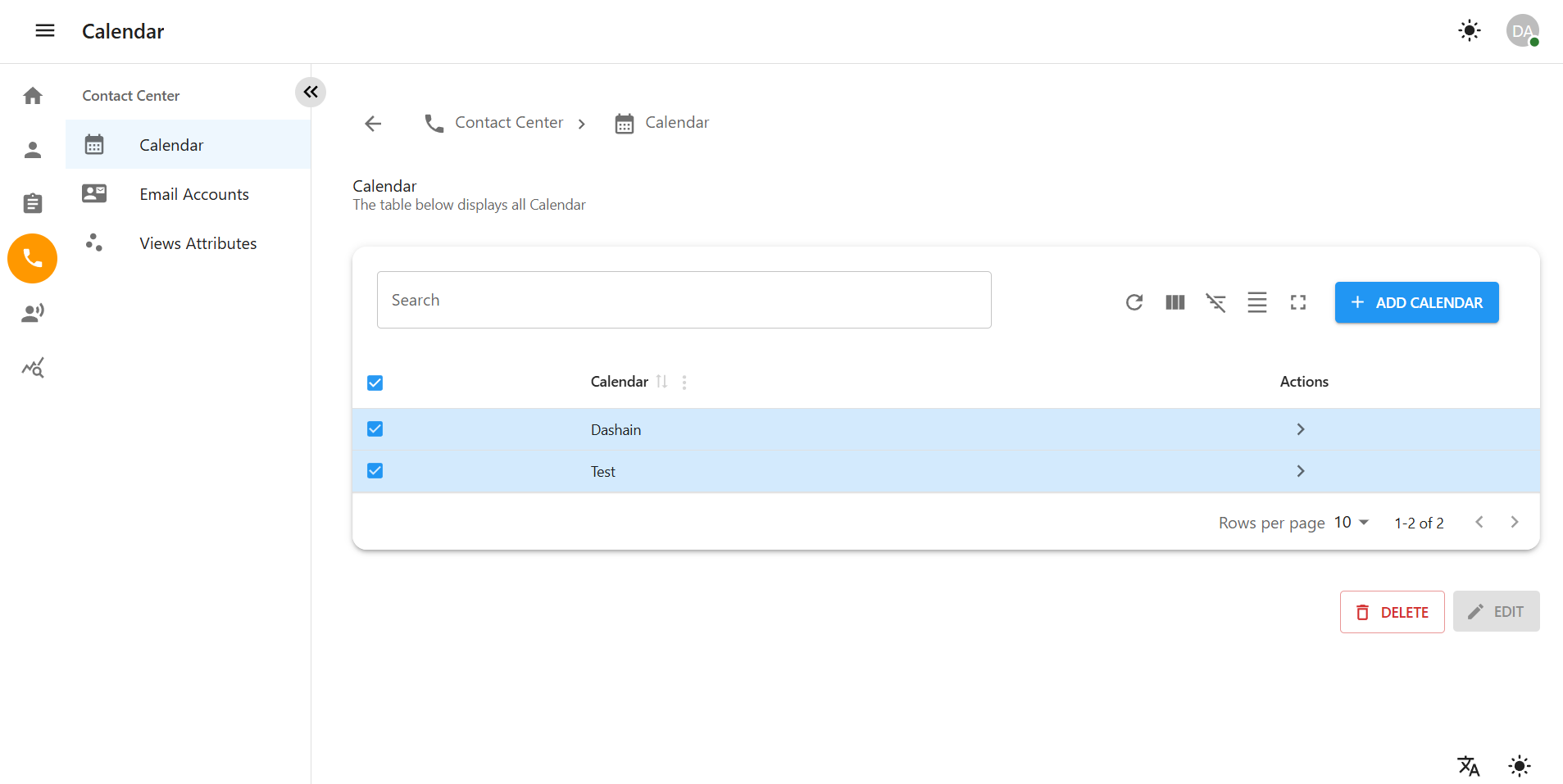Open the show/hide columns icon
Screen dimensions: 1563x784
[1175, 302]
